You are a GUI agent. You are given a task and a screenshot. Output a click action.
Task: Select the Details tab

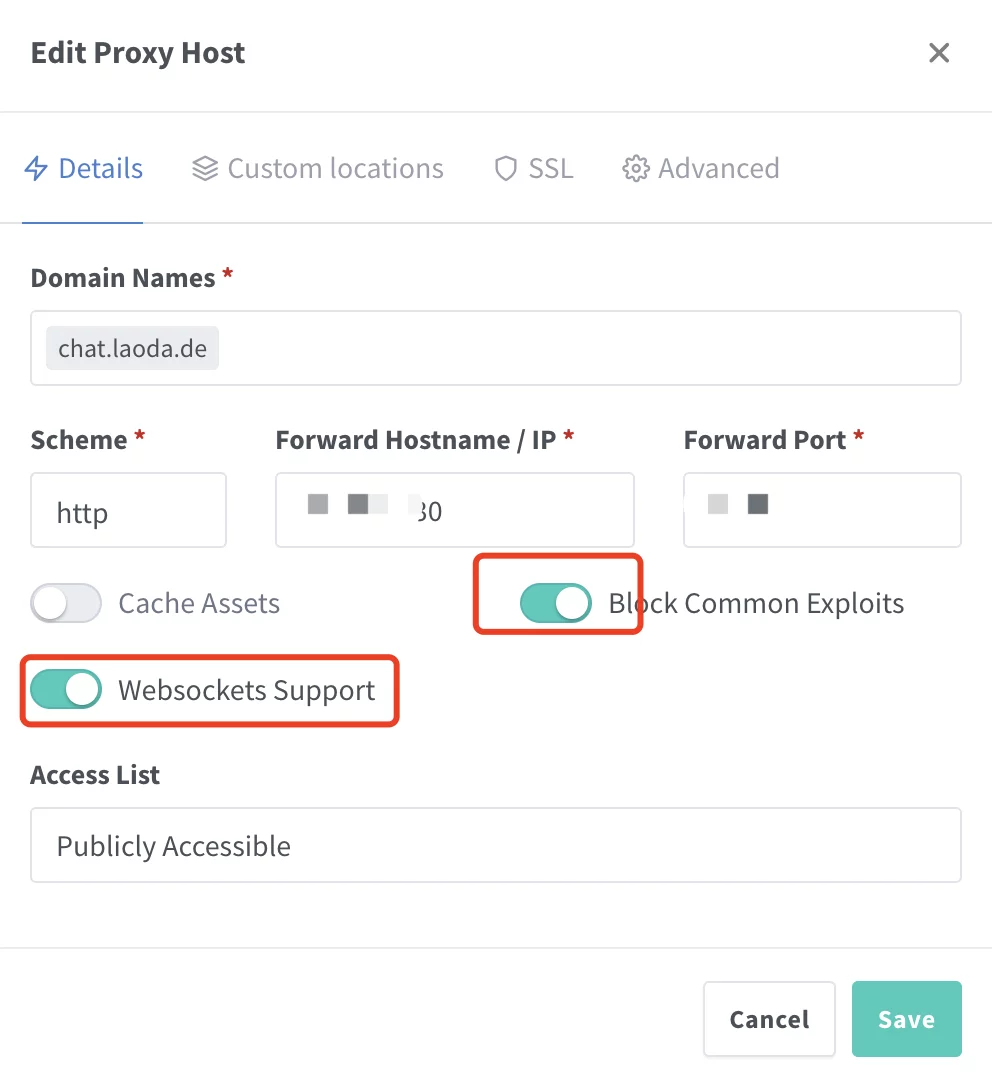pyautogui.click(x=100, y=169)
